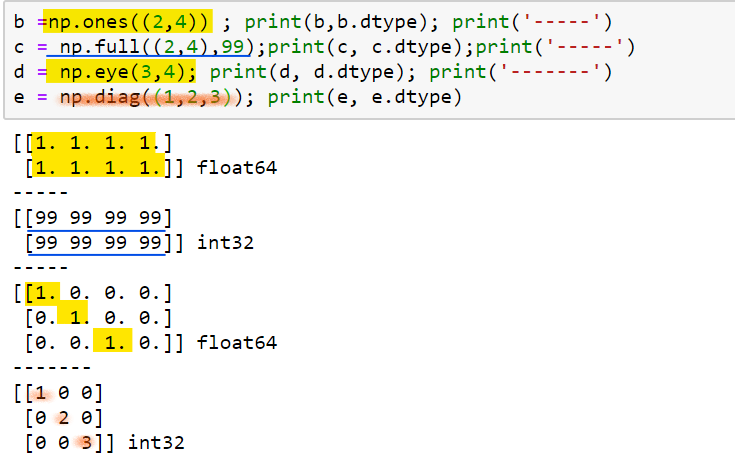Click the float64 label after the eye matrix
The image size is (735, 469).
(x=237, y=342)
